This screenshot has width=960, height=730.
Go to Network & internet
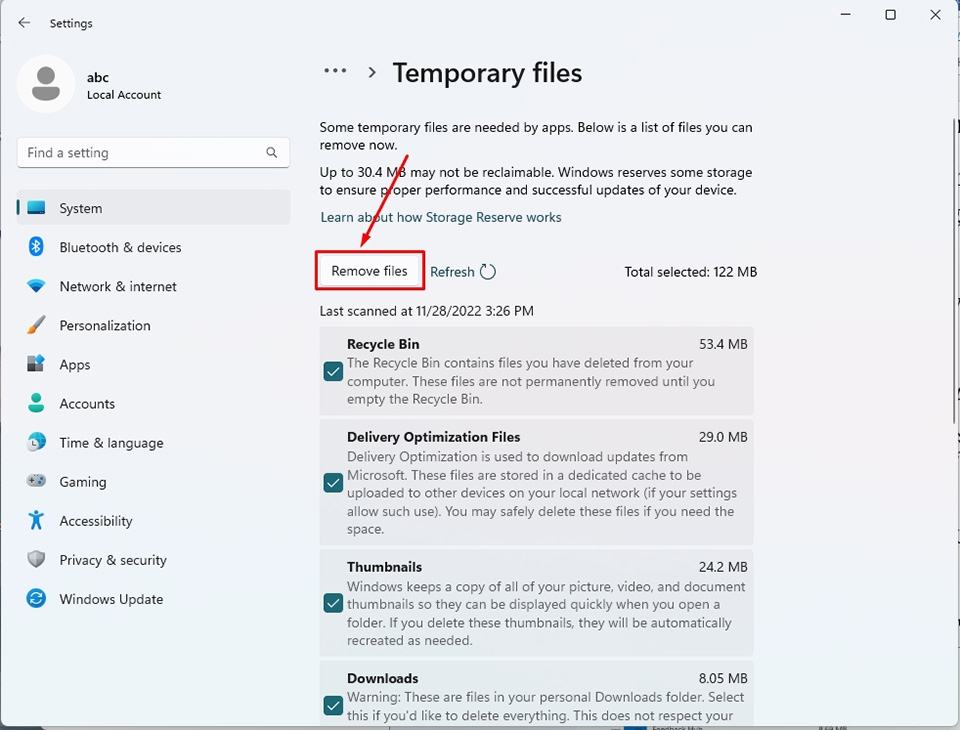point(153,286)
